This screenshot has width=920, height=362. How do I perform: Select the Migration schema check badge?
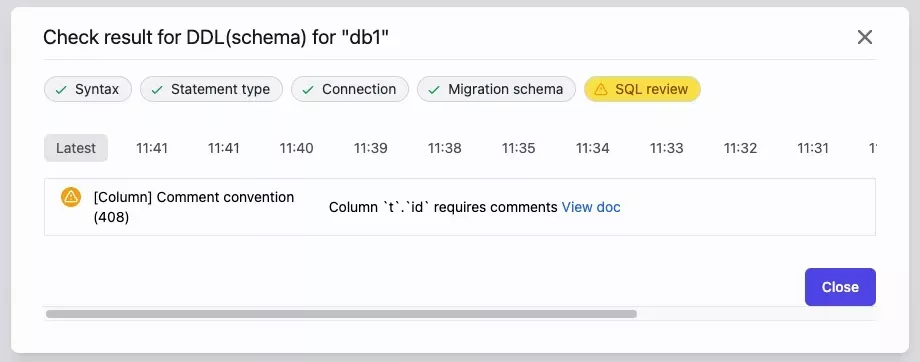click(x=496, y=89)
